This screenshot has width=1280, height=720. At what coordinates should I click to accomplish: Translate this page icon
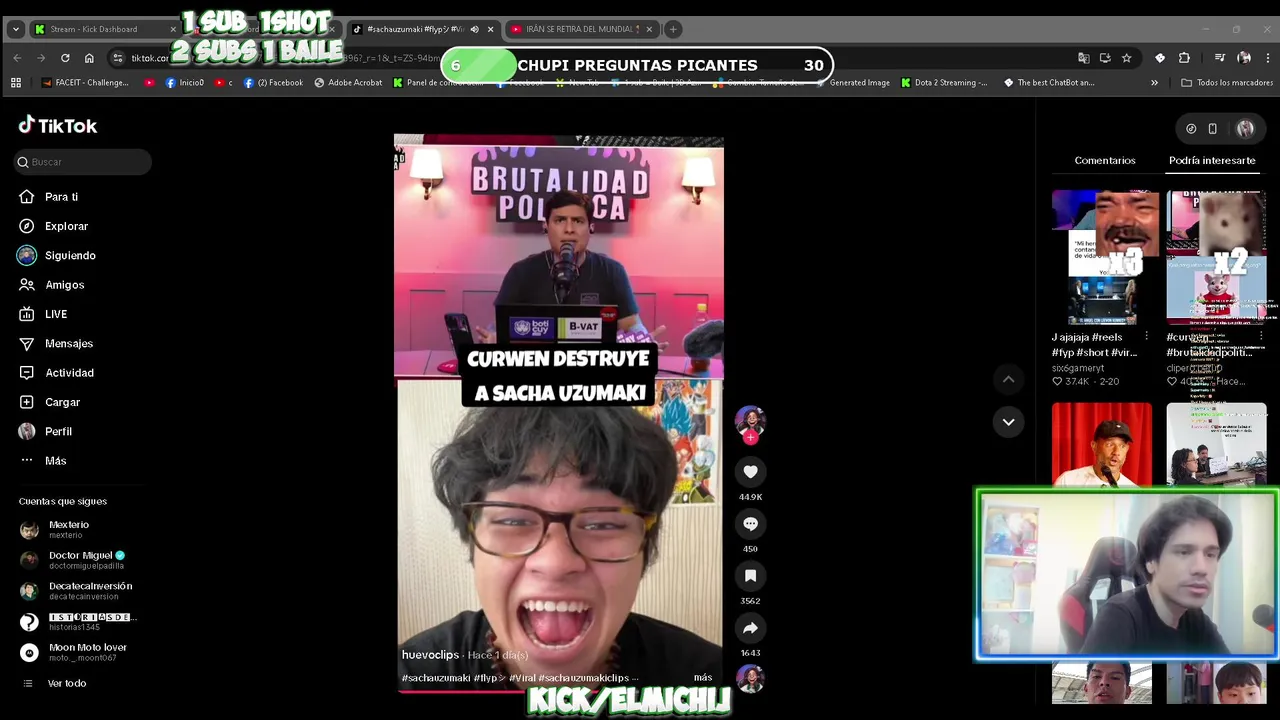pyautogui.click(x=1083, y=58)
